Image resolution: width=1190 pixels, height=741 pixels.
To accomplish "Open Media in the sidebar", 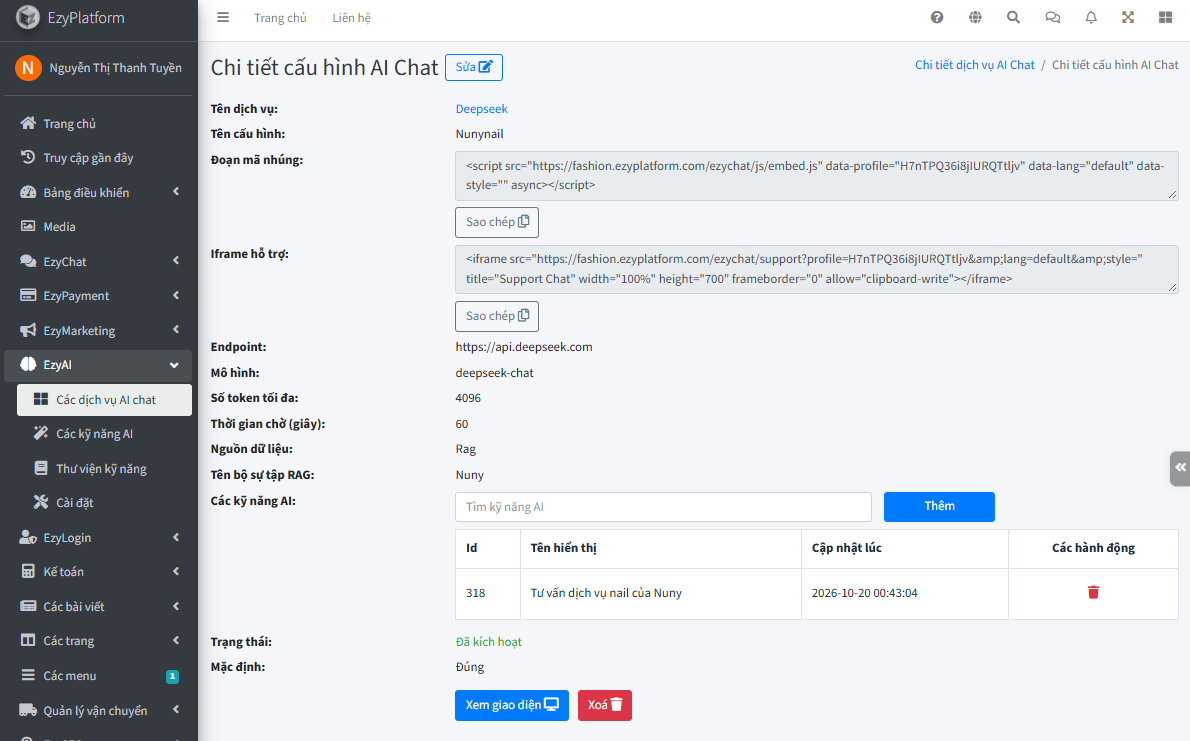I will pyautogui.click(x=96, y=226).
